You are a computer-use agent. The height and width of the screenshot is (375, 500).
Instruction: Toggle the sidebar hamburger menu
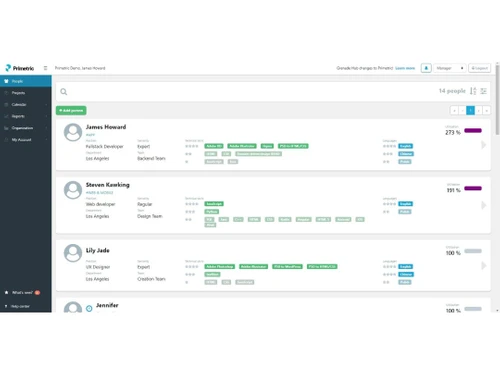45,68
